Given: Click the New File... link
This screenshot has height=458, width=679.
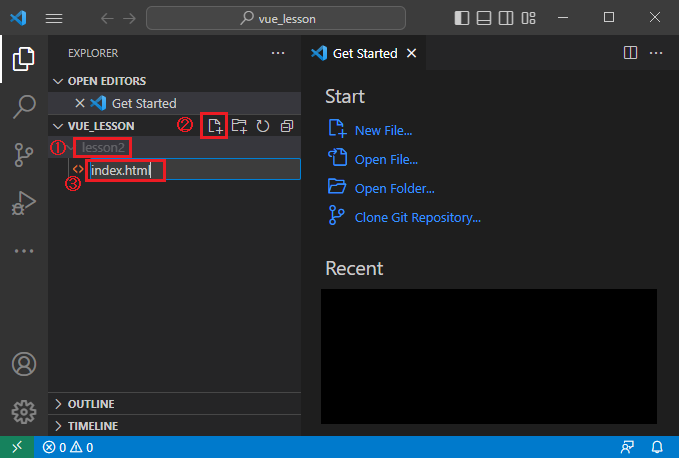Looking at the screenshot, I should coord(383,130).
